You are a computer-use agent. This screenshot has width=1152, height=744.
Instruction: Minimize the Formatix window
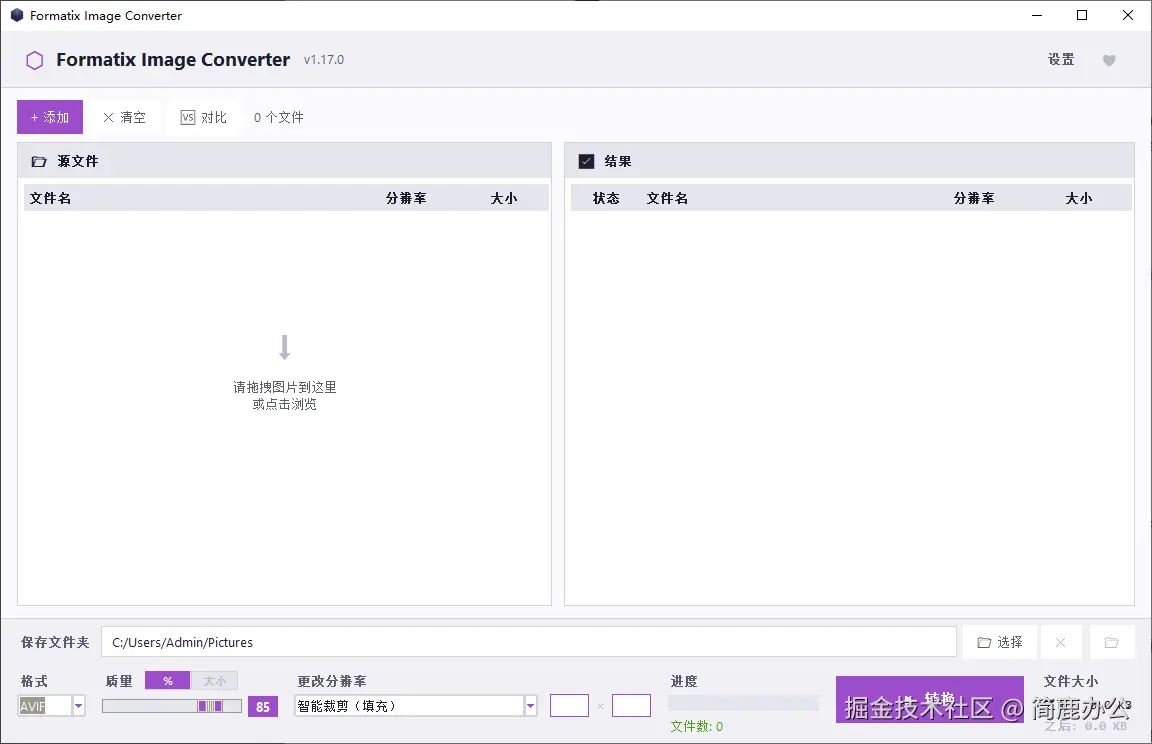click(x=1037, y=15)
